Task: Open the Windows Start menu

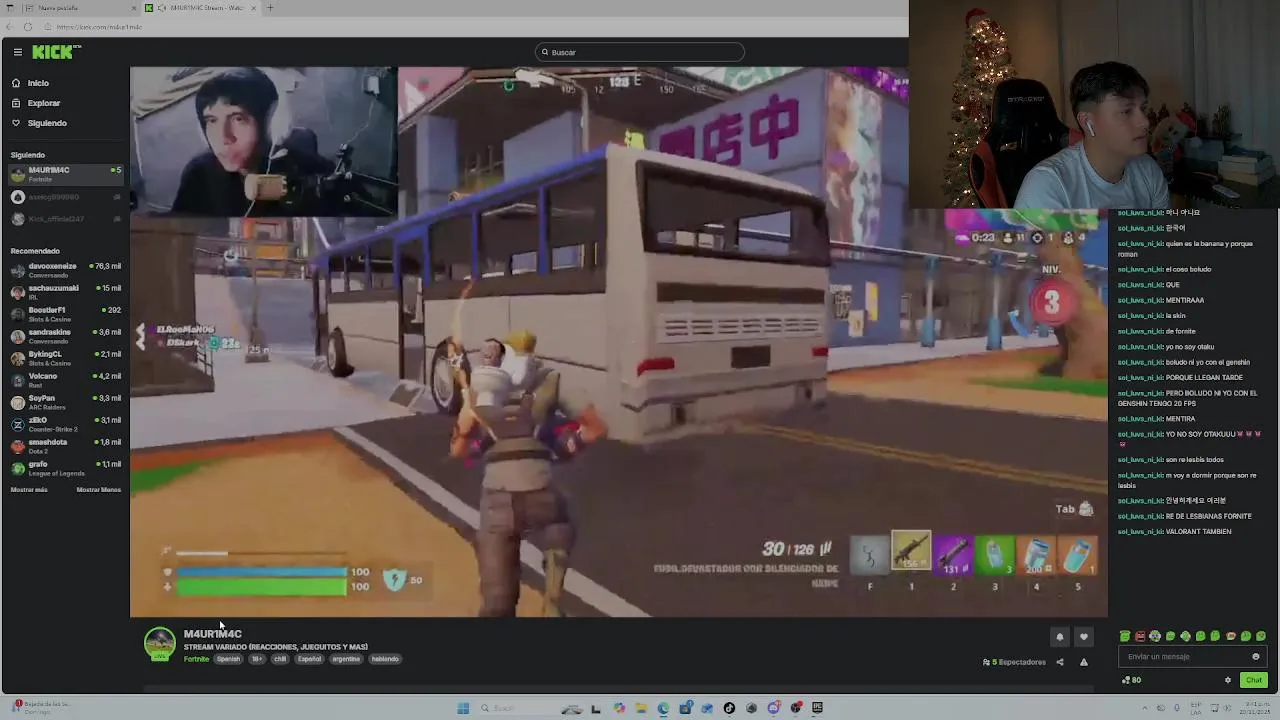Action: [463, 708]
